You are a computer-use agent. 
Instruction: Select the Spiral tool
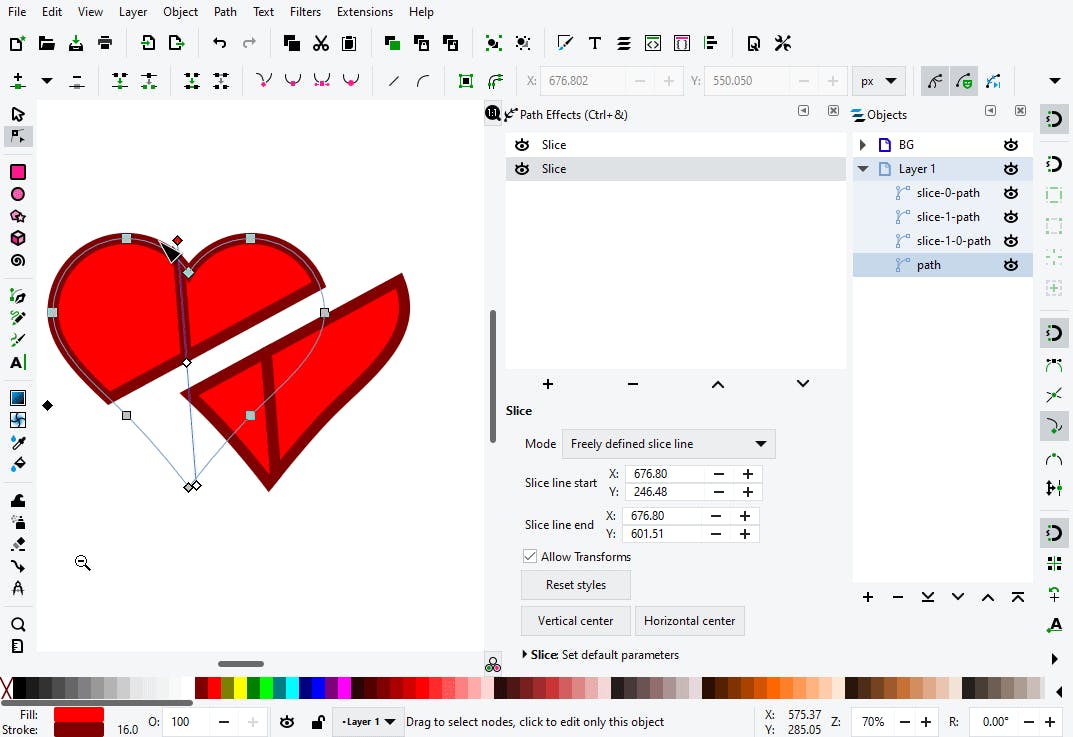pos(18,260)
